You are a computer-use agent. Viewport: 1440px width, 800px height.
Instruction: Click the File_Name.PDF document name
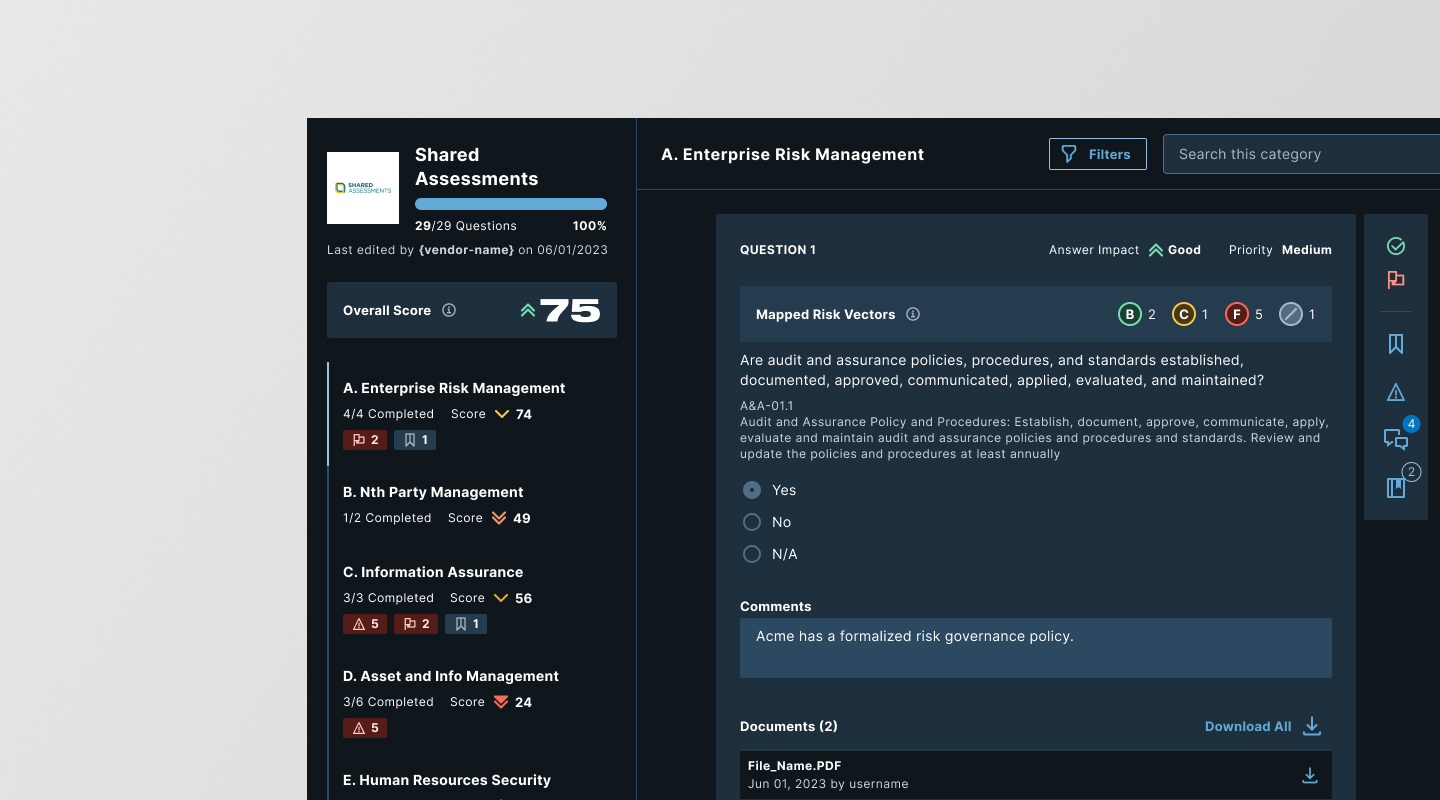(x=795, y=766)
